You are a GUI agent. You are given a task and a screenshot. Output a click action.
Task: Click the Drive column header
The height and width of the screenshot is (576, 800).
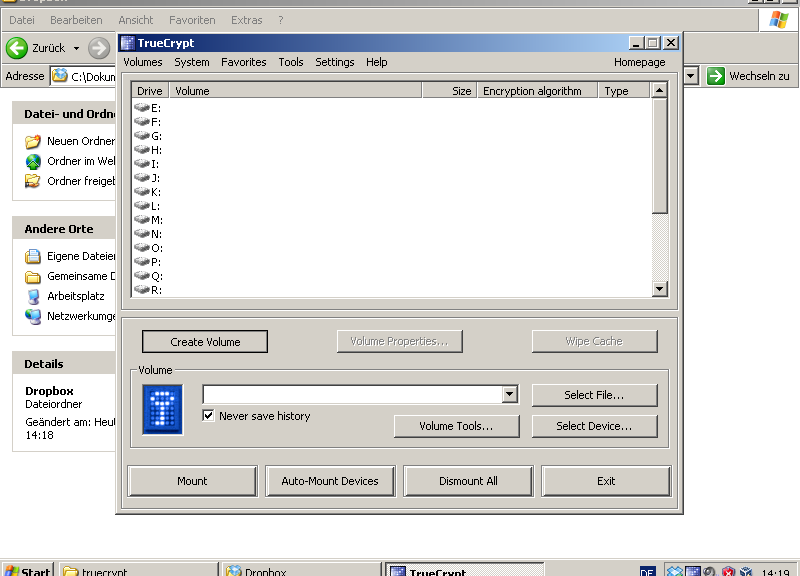150,91
